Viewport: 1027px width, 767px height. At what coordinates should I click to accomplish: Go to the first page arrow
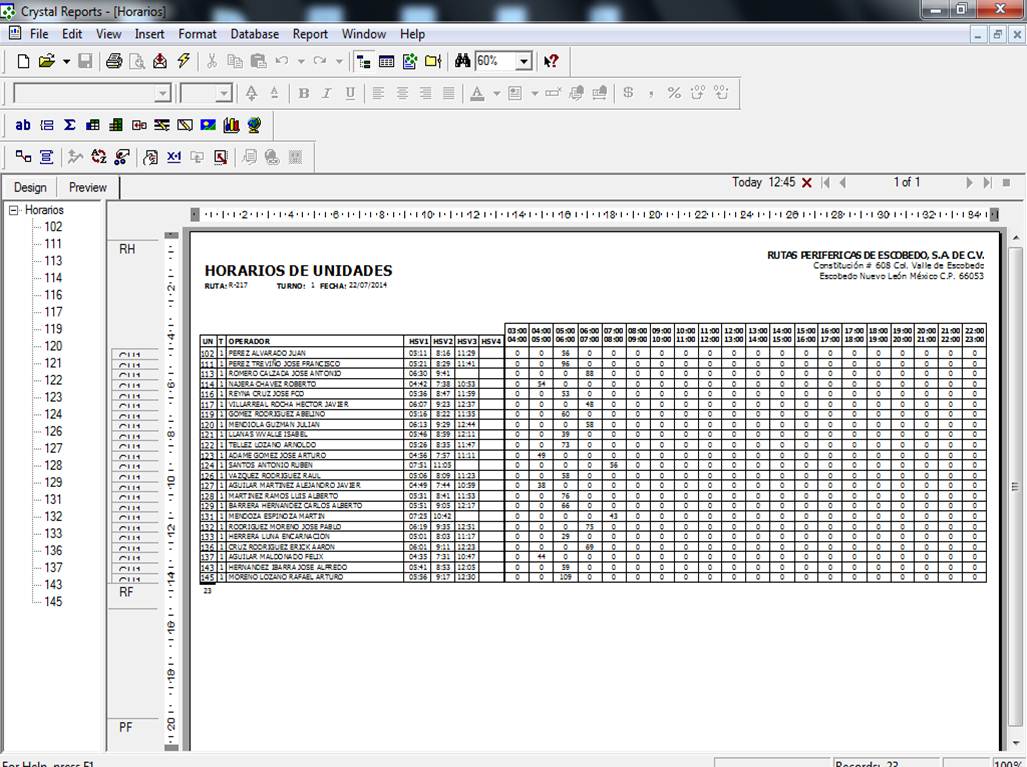pos(826,183)
